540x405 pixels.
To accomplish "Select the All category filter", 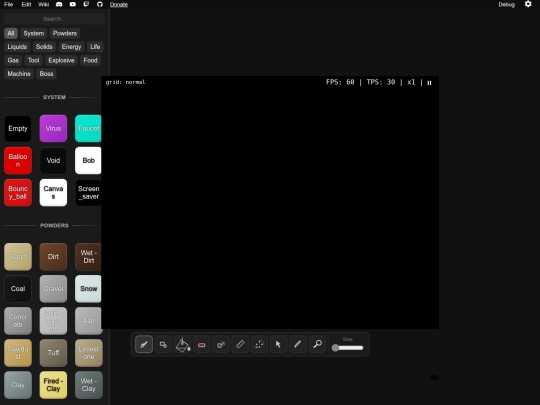I will click(11, 33).
